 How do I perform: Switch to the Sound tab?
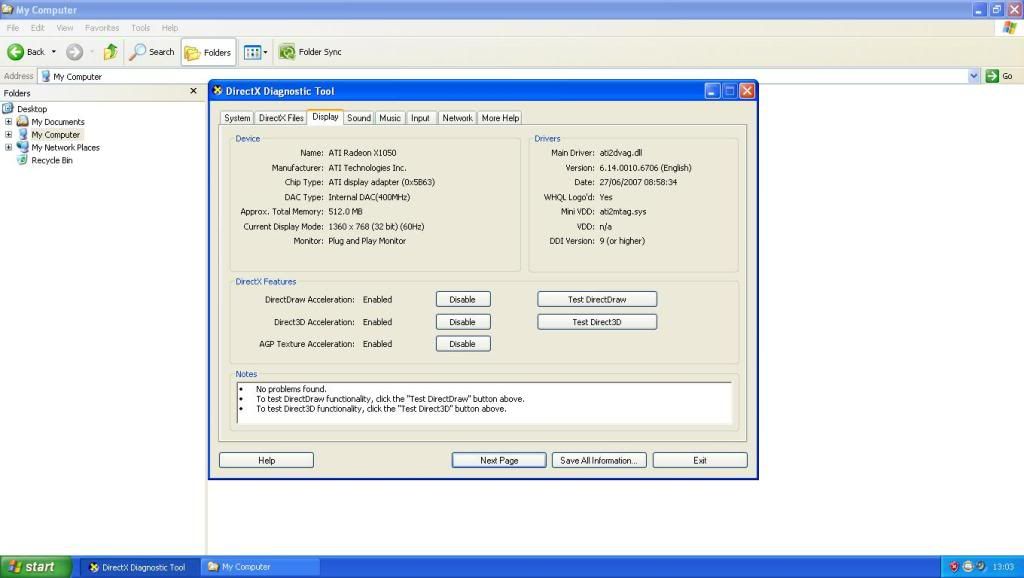359,118
